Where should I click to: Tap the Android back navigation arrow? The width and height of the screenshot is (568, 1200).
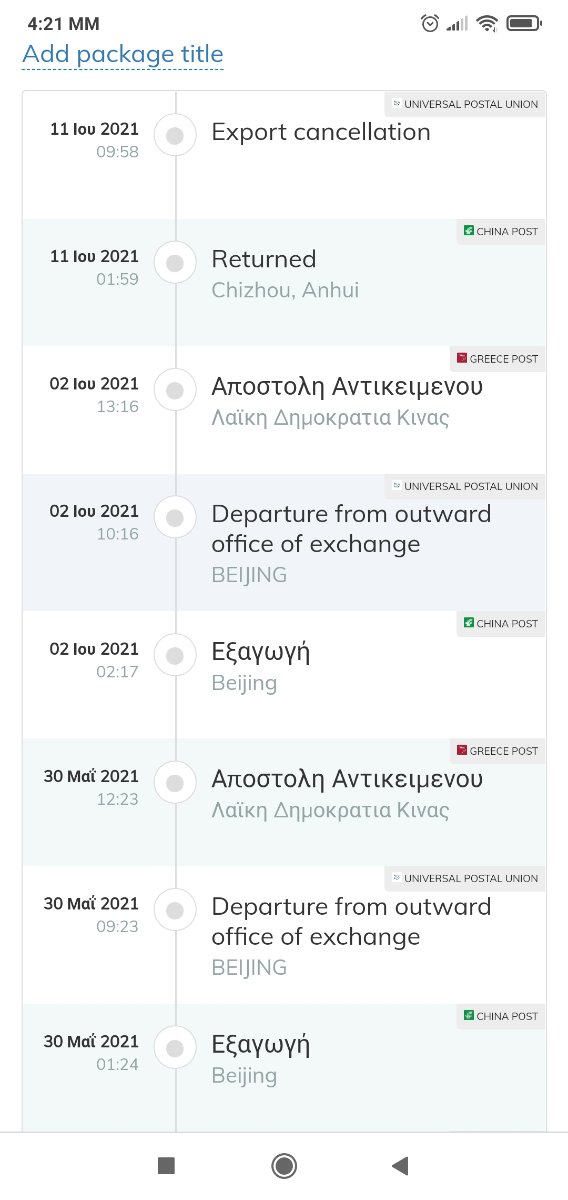[x=400, y=1165]
